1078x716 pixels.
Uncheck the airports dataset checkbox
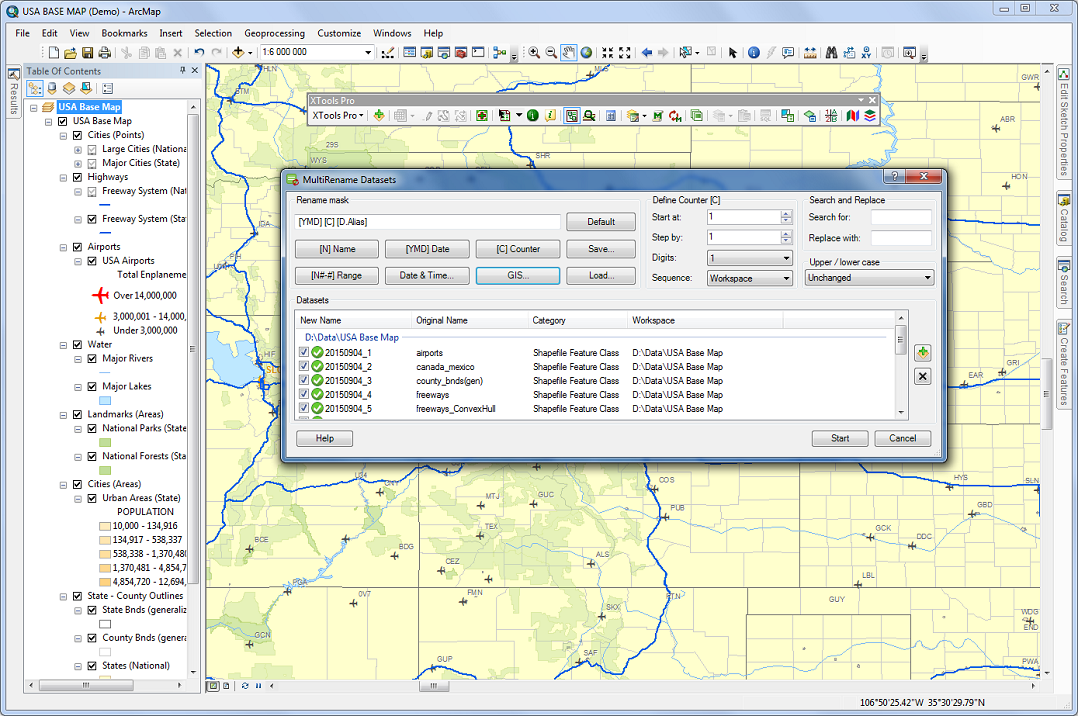[x=304, y=352]
